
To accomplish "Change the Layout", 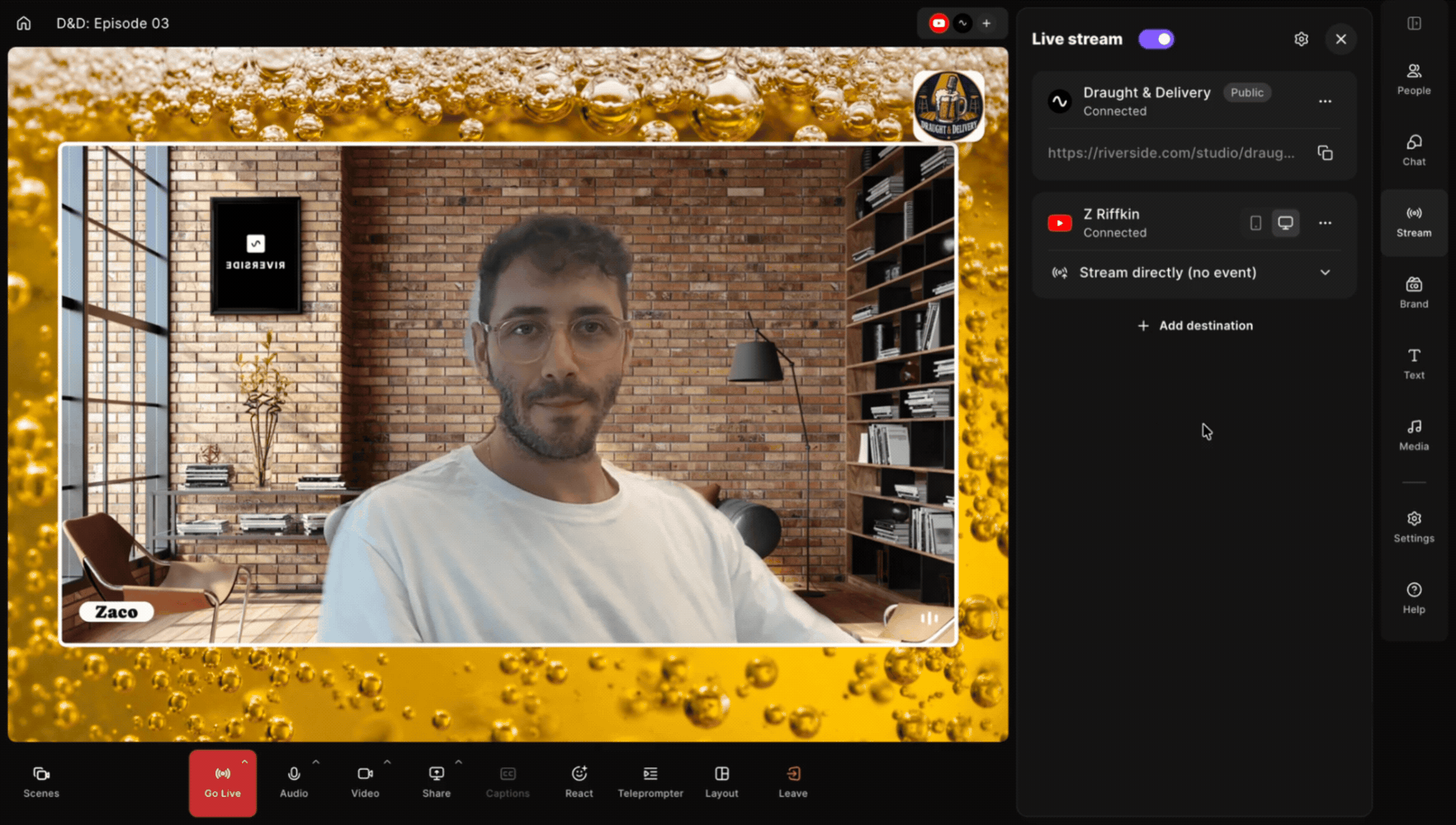I will pos(722,782).
